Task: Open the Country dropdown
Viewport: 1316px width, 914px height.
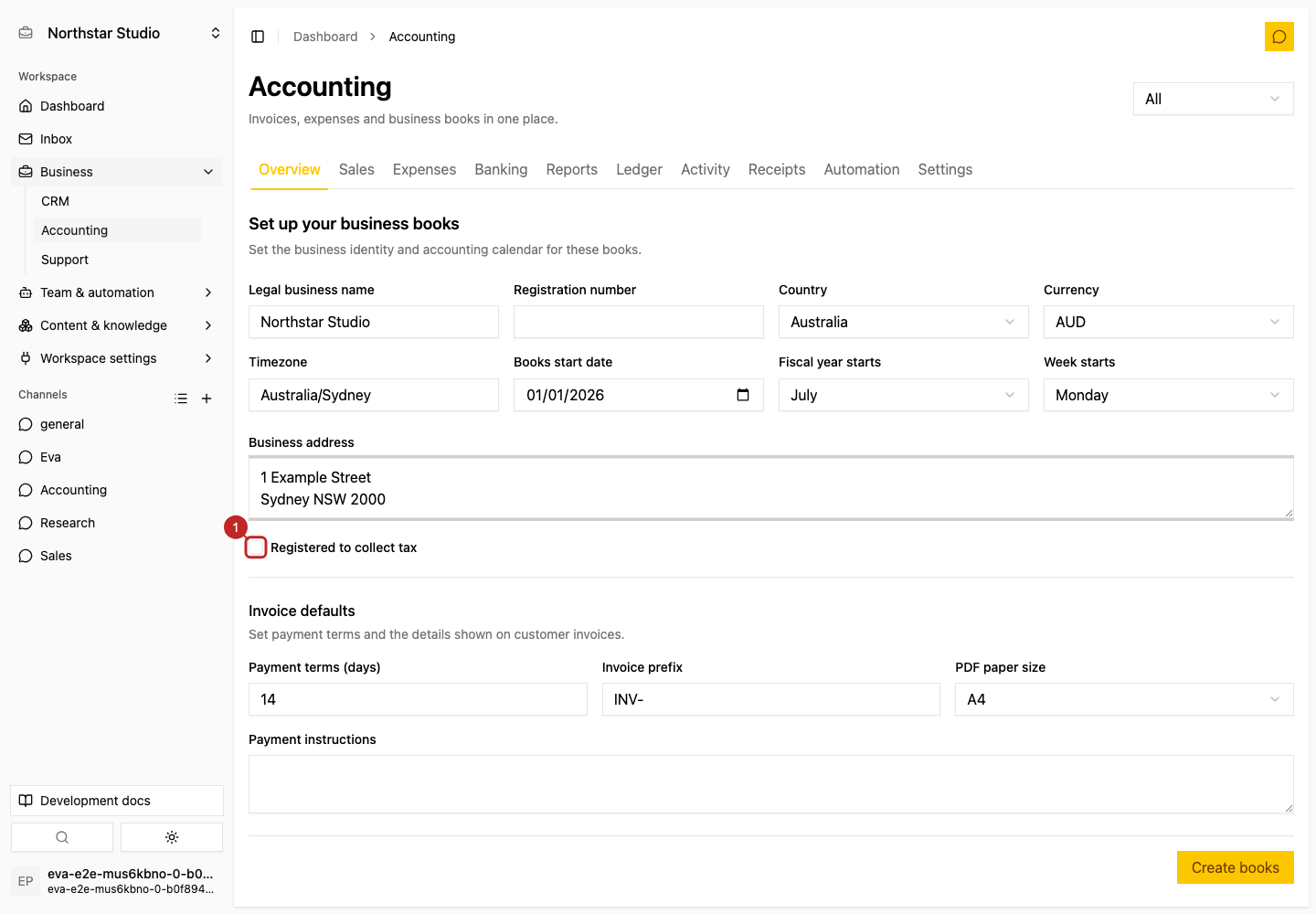Action: pos(904,322)
